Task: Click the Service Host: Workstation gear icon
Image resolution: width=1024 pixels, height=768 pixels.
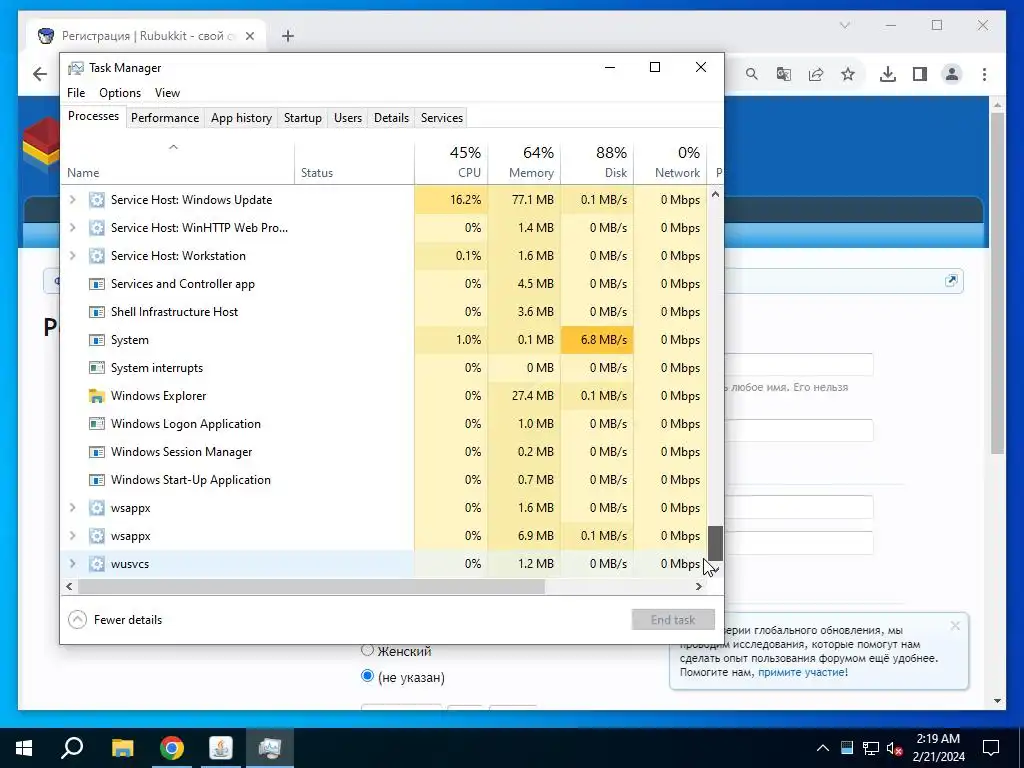Action: (x=97, y=256)
